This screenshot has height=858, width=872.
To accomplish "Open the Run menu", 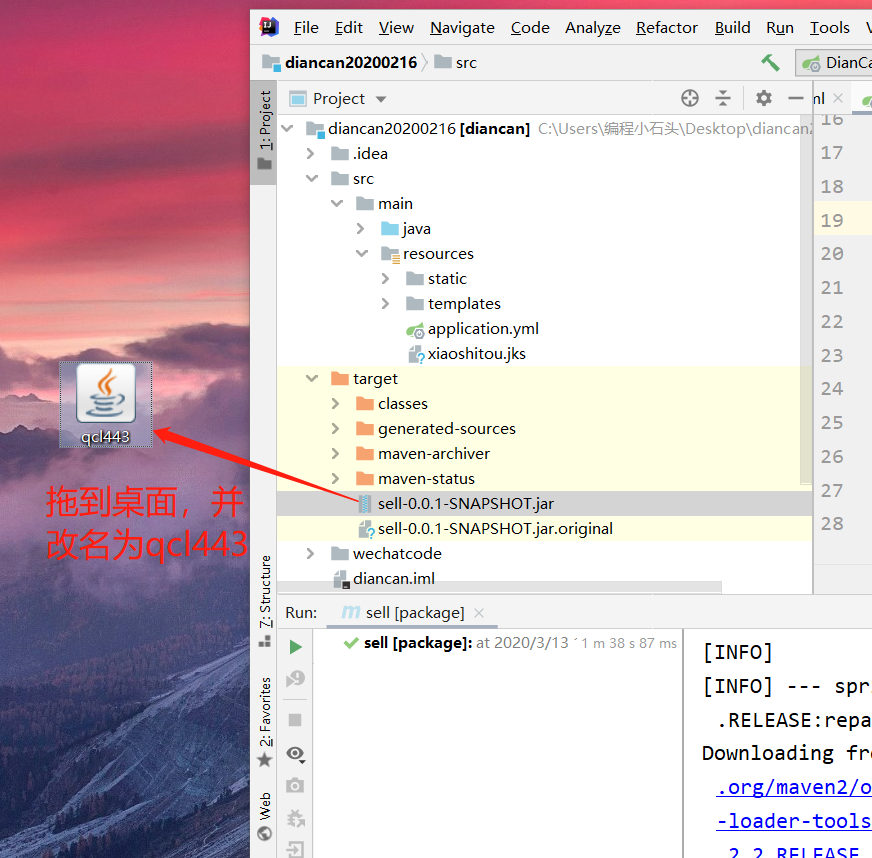I will [780, 27].
